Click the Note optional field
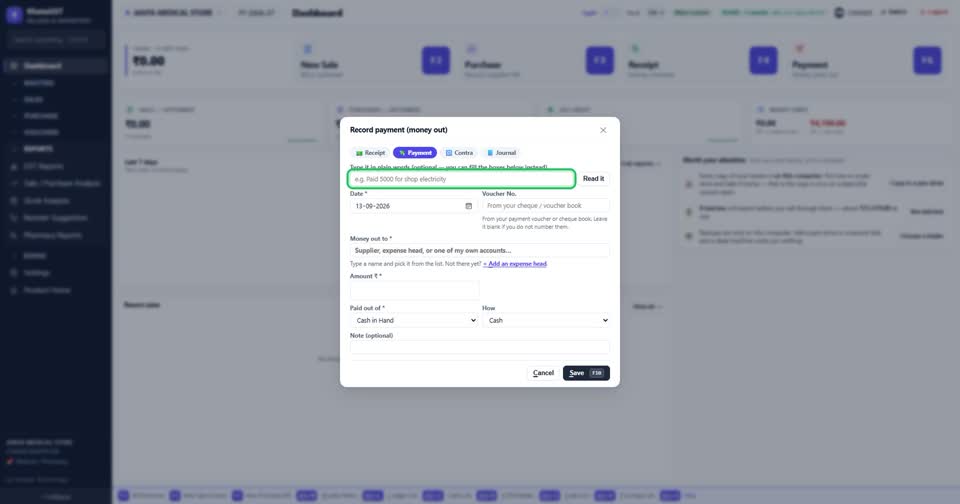 pyautogui.click(x=479, y=347)
